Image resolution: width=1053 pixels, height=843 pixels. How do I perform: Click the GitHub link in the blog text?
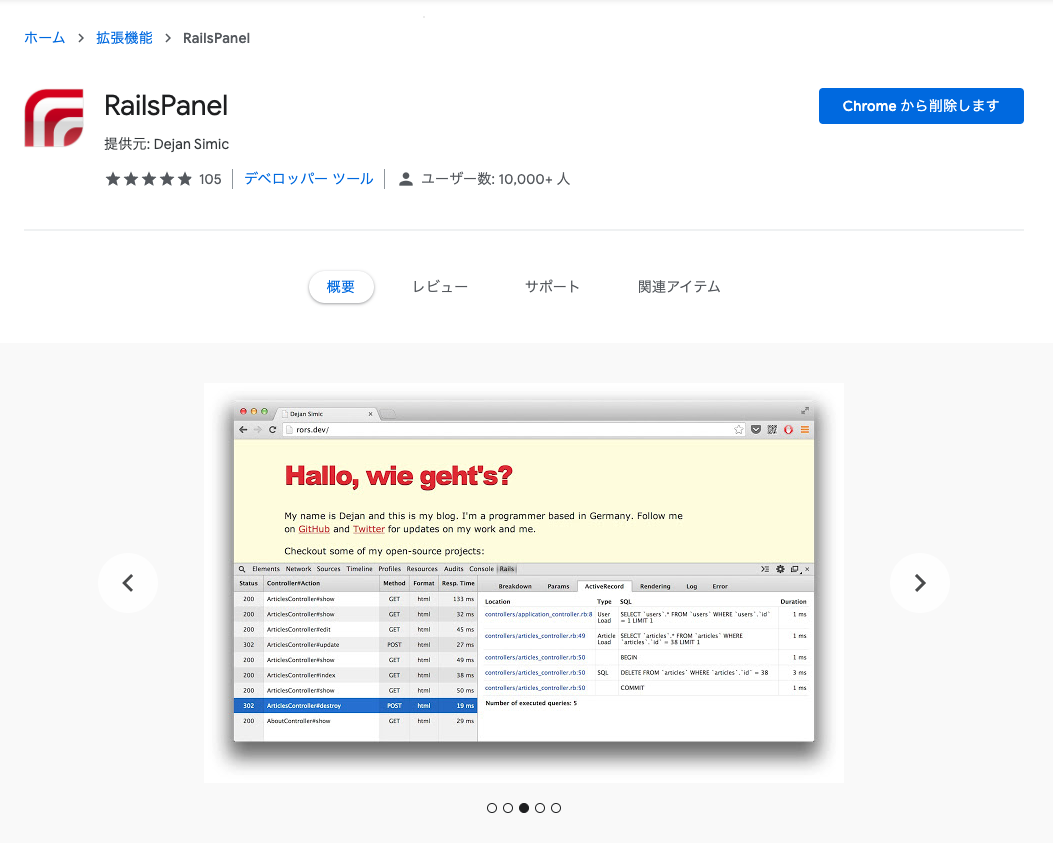pyautogui.click(x=313, y=529)
